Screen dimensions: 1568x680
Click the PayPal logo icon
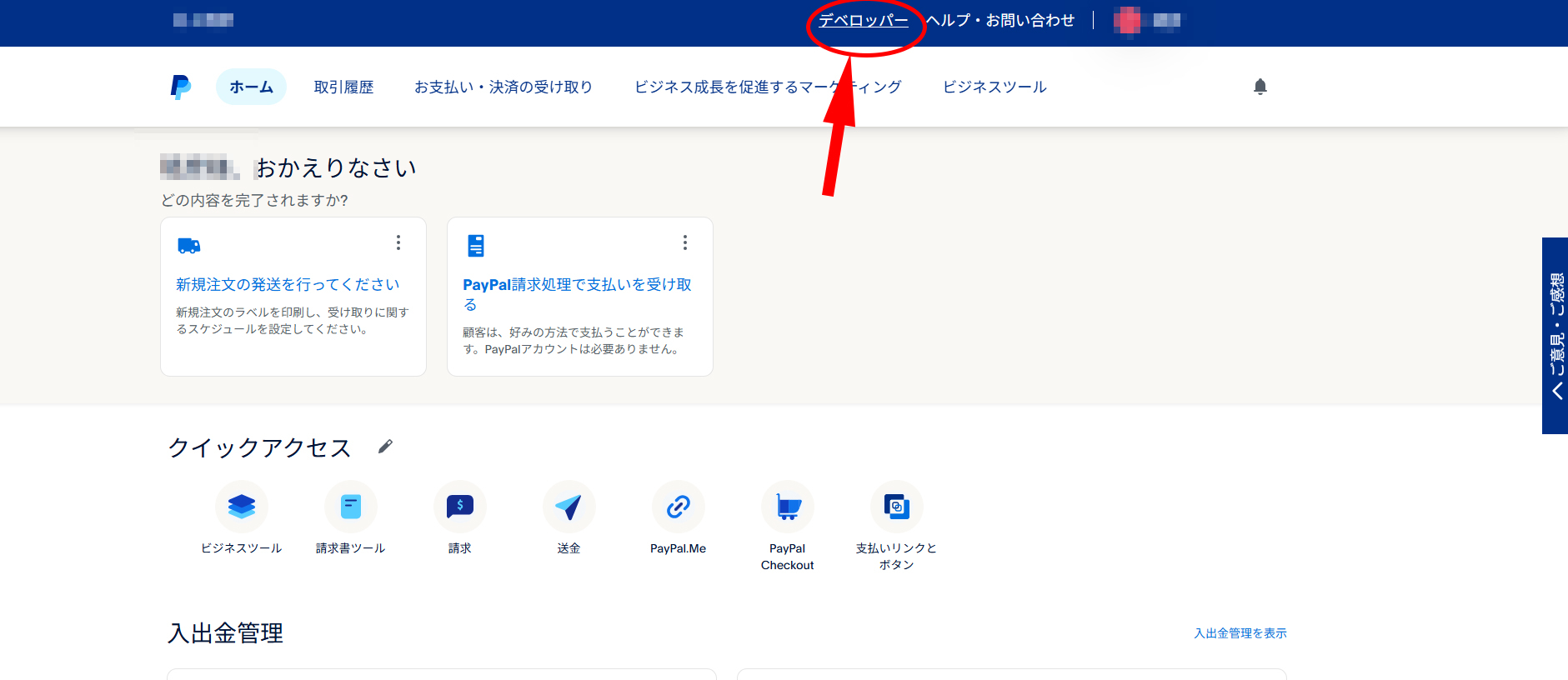tap(181, 87)
